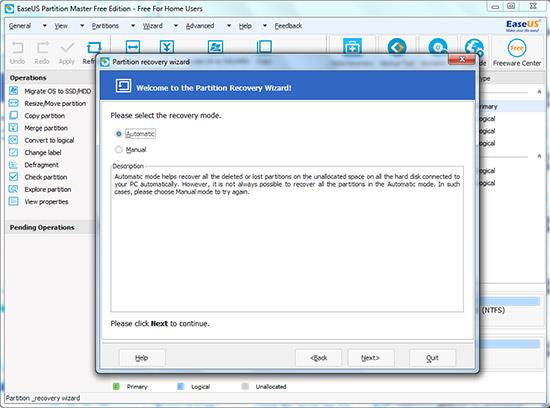Screen dimensions: 550x408
Task: Select the Automatic recovery mode radio button
Action: click(x=119, y=134)
